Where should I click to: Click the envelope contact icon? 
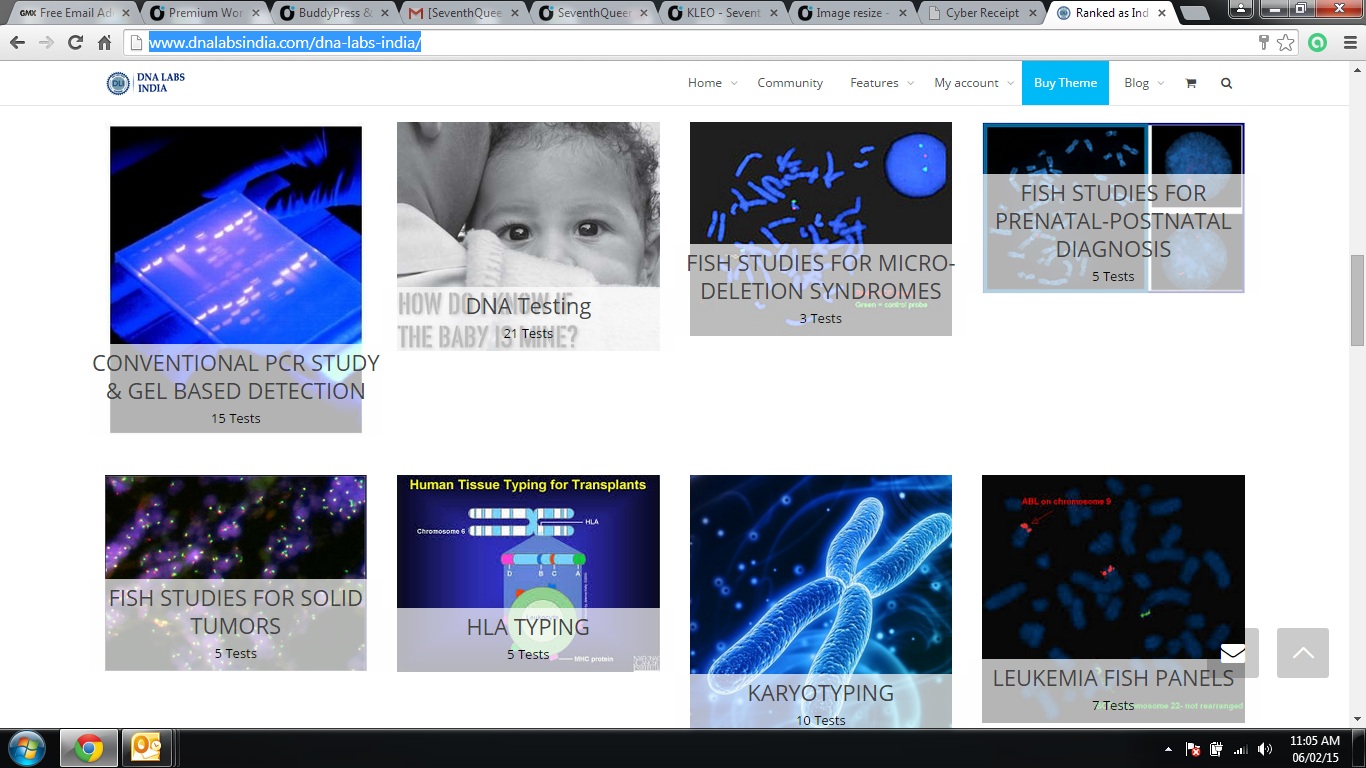coord(1232,653)
